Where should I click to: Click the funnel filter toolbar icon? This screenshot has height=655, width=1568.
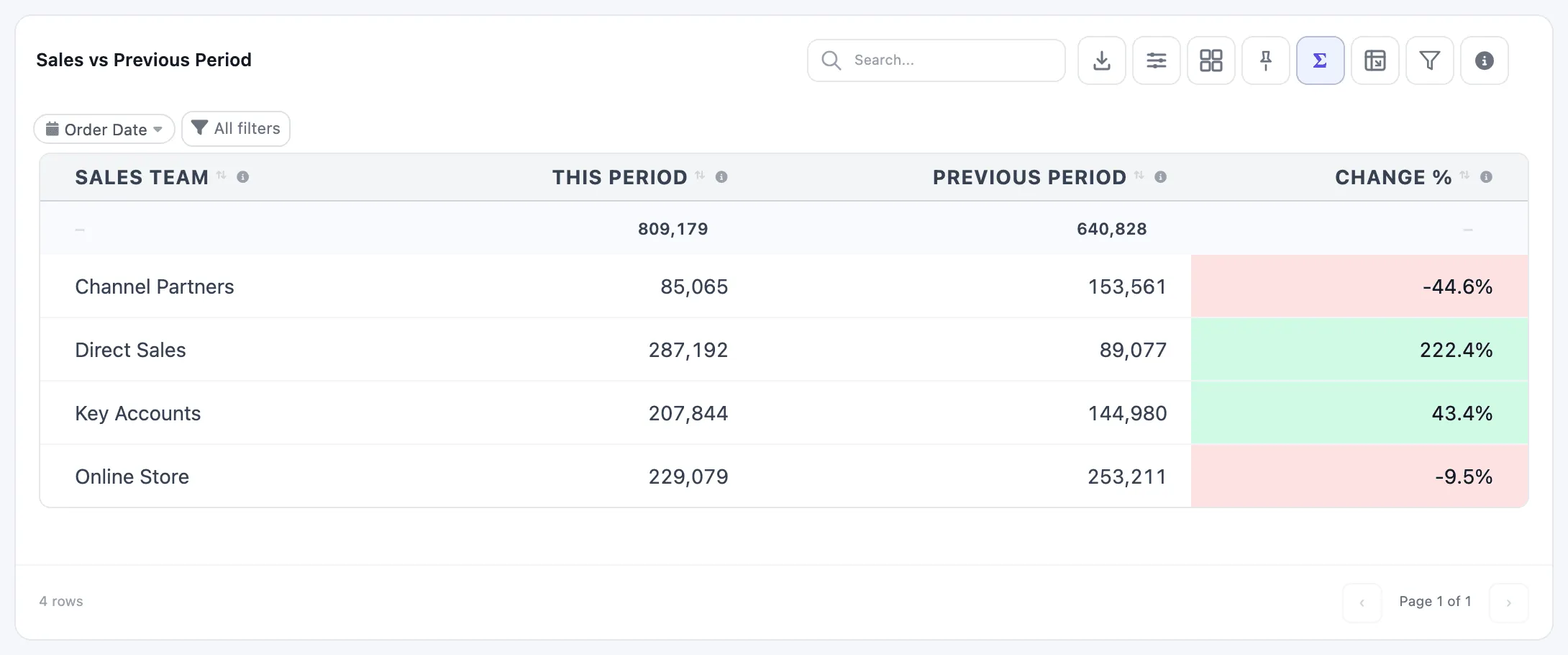pos(1429,60)
